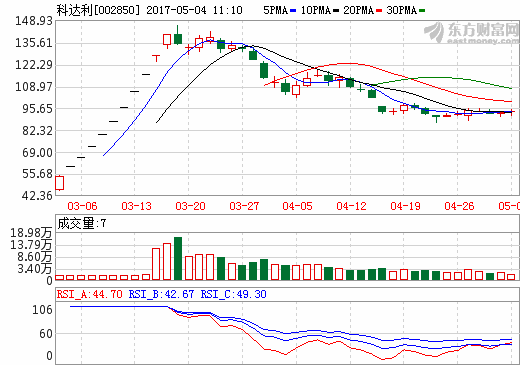Click the green 30PMA legend color marker
Screen dimensions: 520x365
click(422, 11)
